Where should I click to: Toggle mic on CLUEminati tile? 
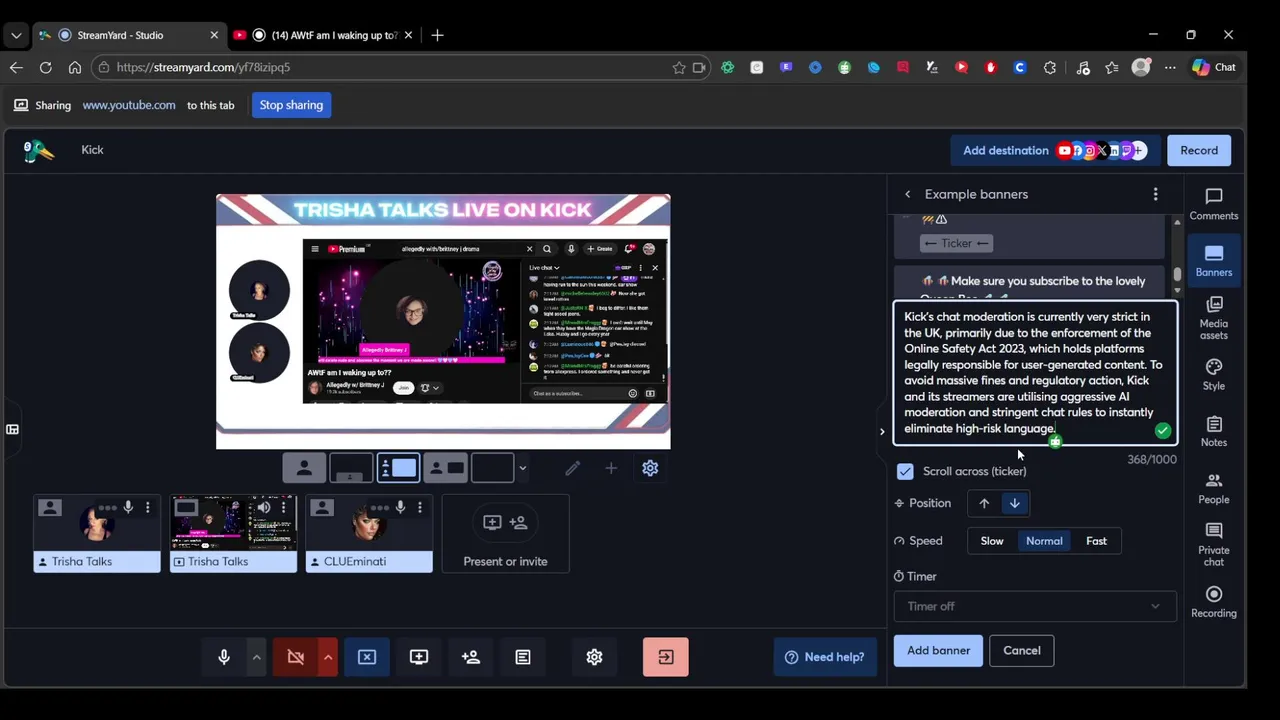400,508
